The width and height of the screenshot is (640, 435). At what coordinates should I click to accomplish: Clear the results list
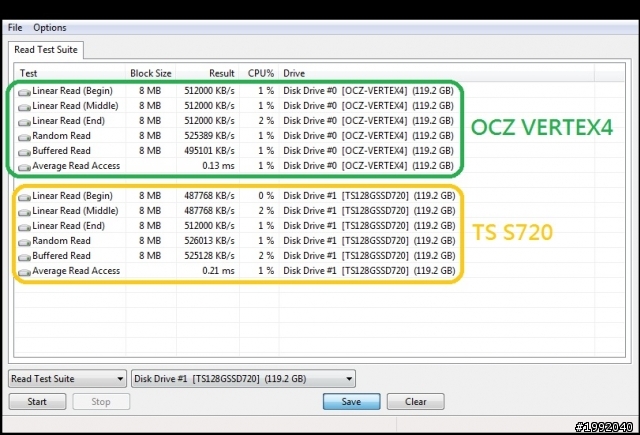(x=416, y=402)
